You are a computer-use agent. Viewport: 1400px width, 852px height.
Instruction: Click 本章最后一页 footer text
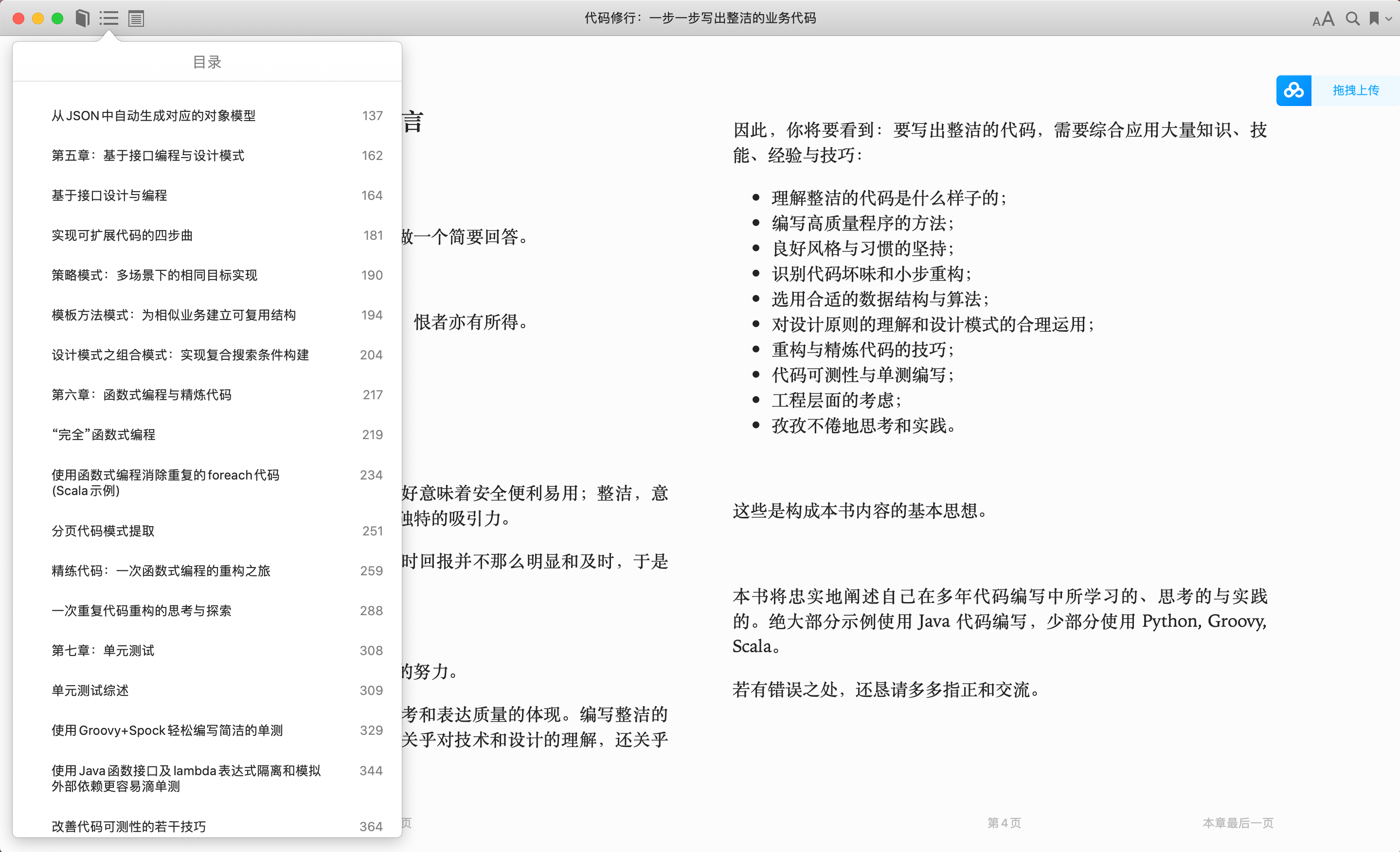[x=1238, y=822]
